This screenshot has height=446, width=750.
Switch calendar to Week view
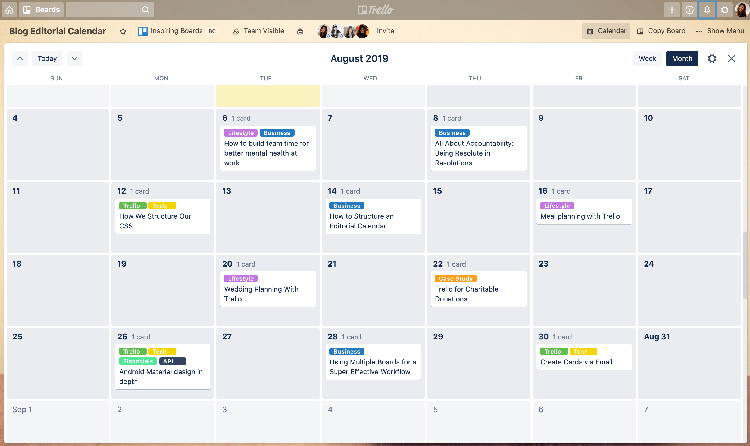[647, 59]
